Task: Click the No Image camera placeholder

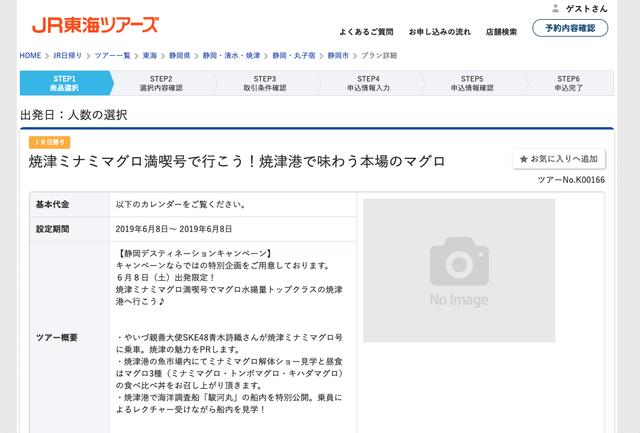Action: pos(459,270)
